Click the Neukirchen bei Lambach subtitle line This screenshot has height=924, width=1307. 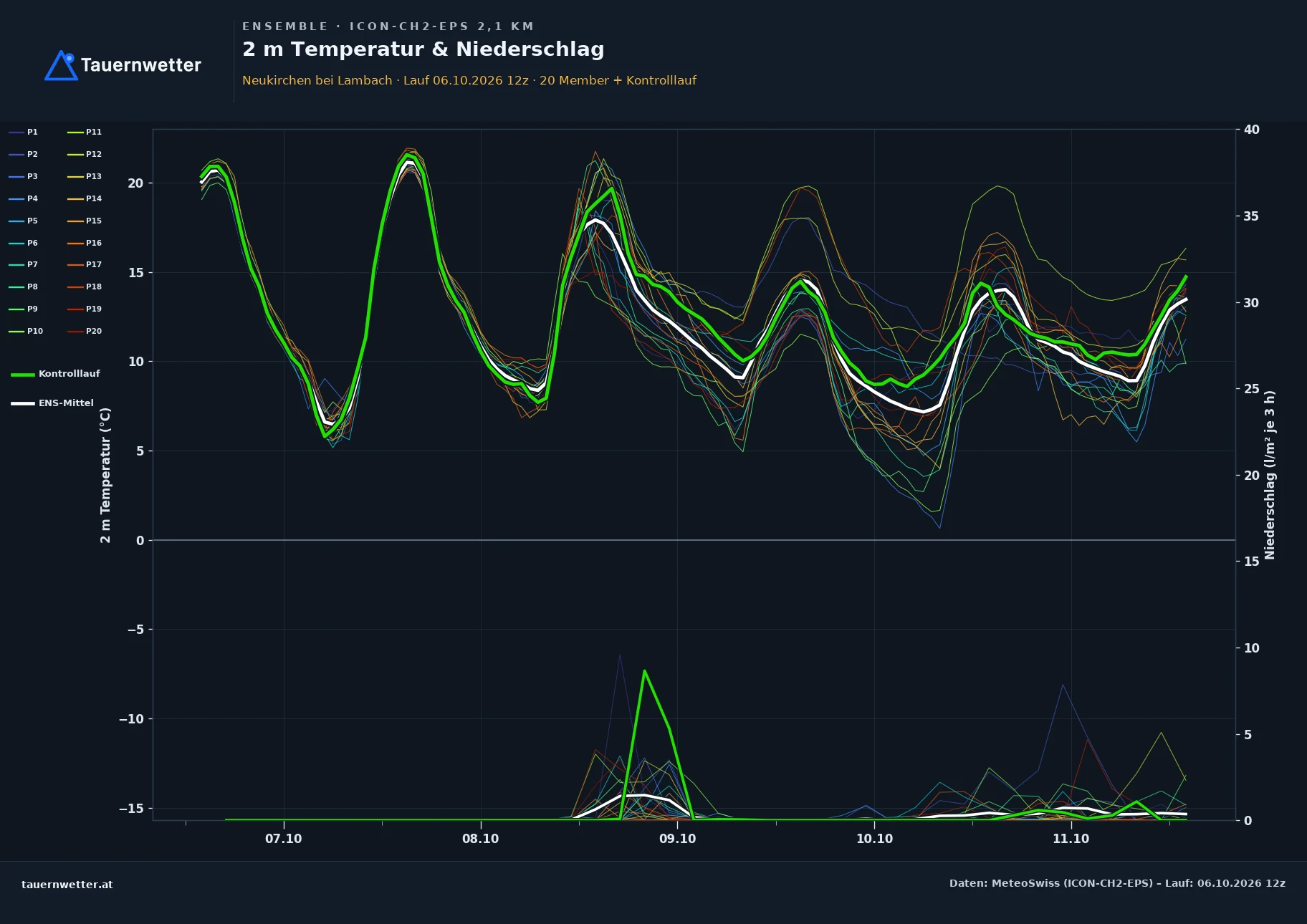pos(469,80)
